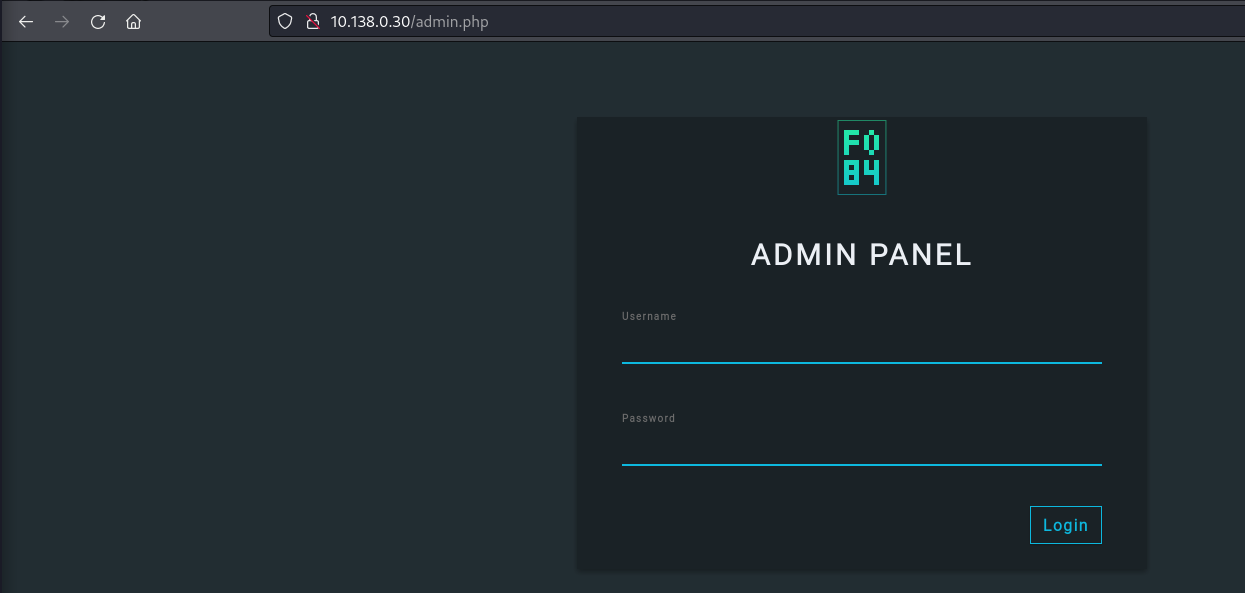The height and width of the screenshot is (593, 1245).
Task: Open the browser home page
Action: [x=133, y=22]
